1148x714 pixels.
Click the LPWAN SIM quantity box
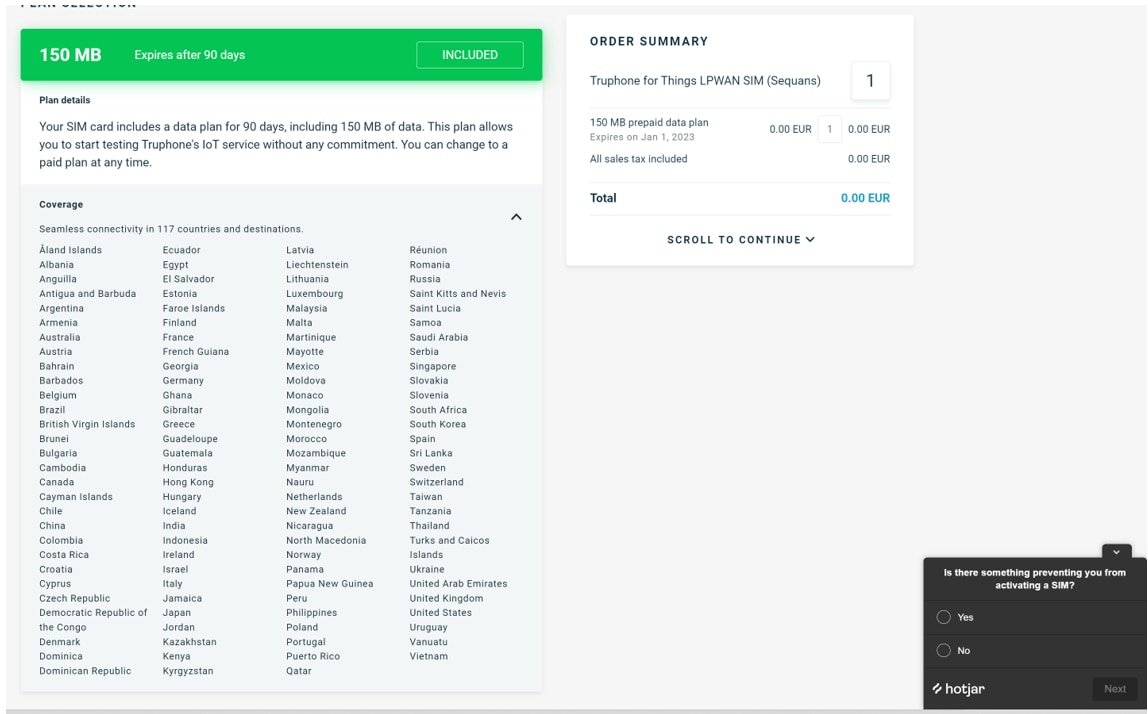pos(870,81)
